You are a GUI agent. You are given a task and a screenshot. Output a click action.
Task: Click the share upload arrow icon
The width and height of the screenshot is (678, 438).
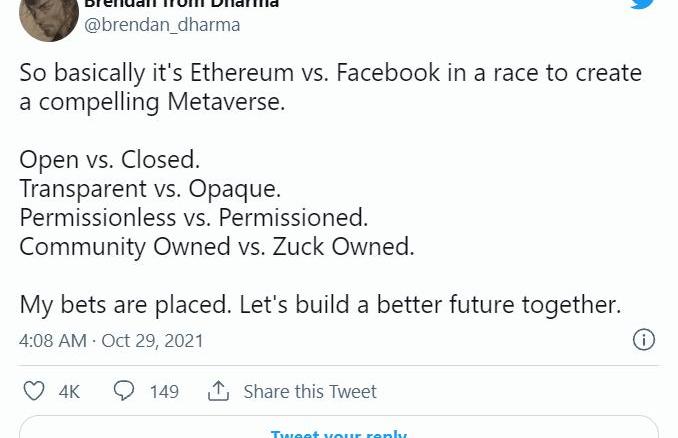point(218,391)
